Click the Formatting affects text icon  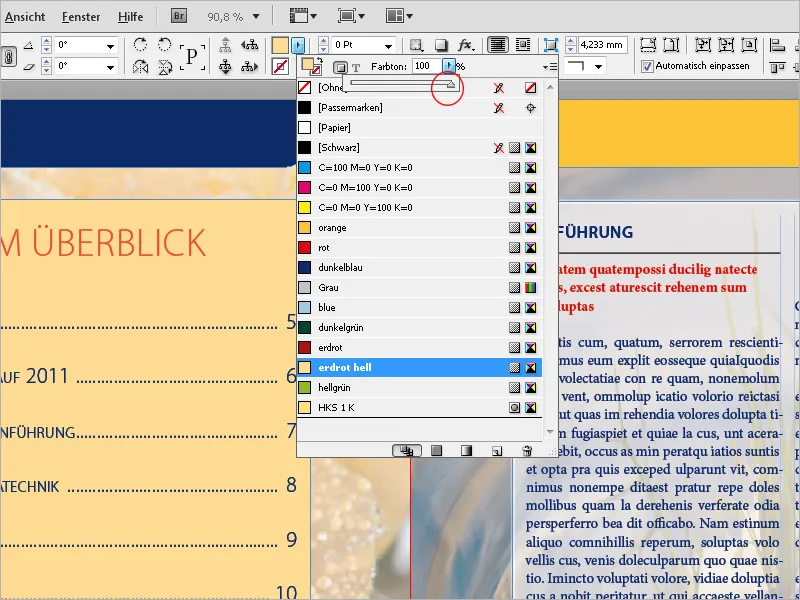tap(356, 66)
